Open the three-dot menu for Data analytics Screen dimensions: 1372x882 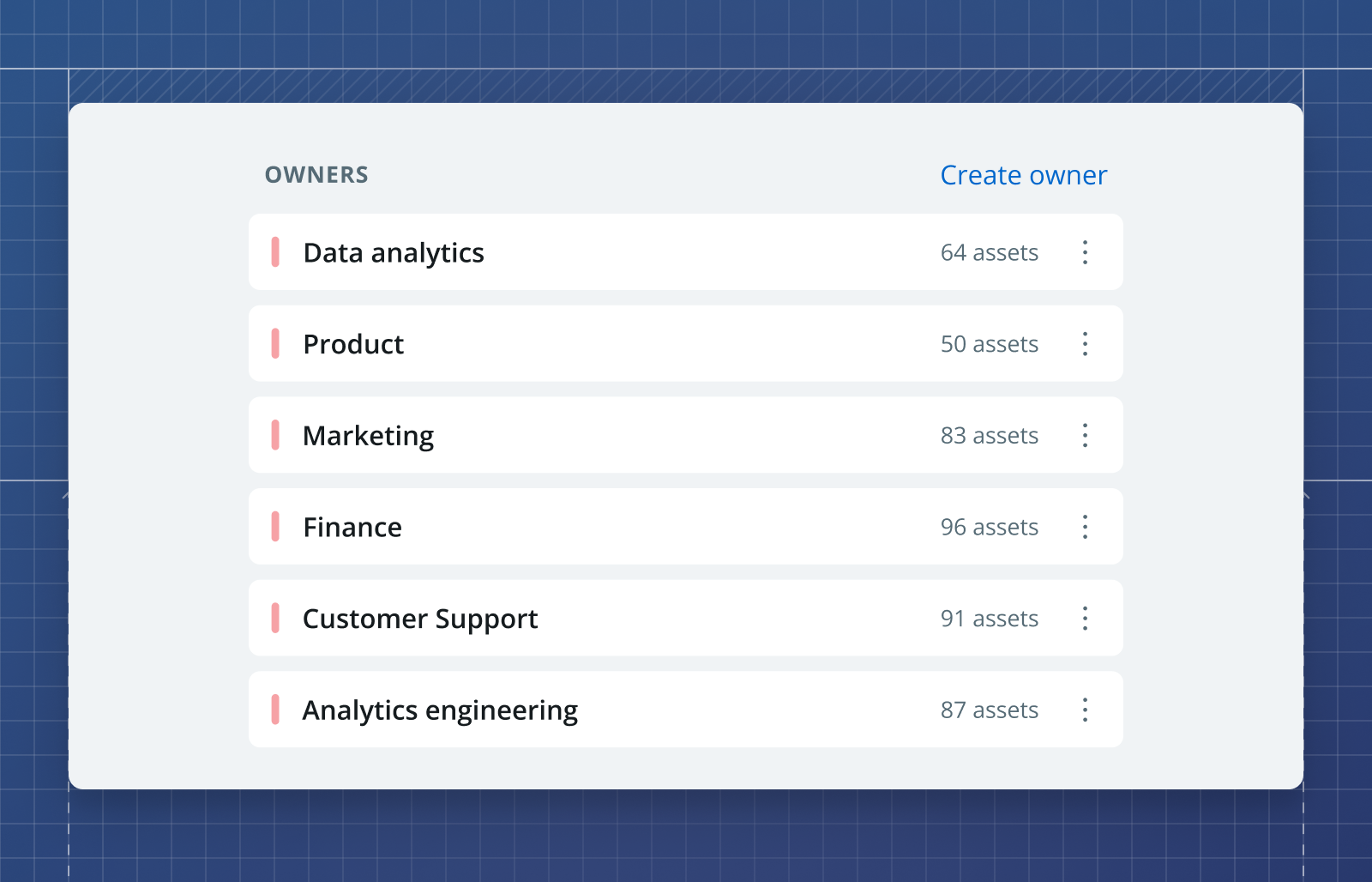(1085, 252)
